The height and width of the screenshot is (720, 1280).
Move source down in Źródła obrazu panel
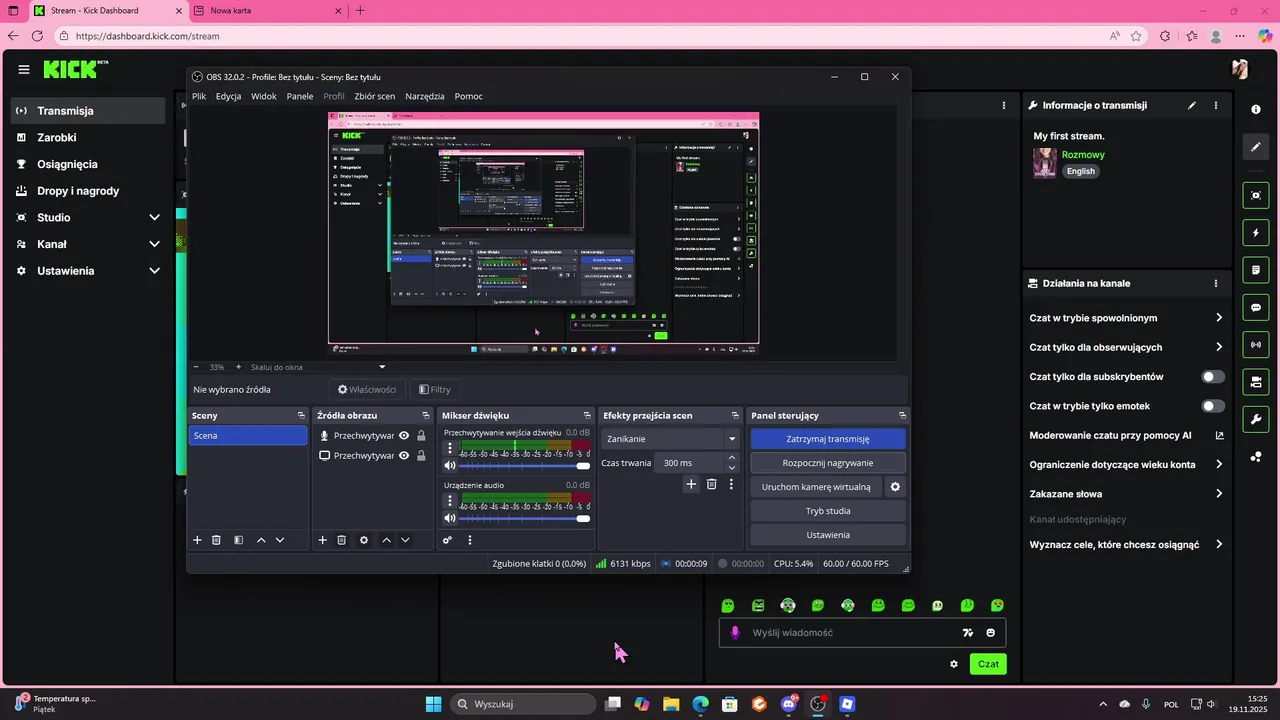(405, 540)
